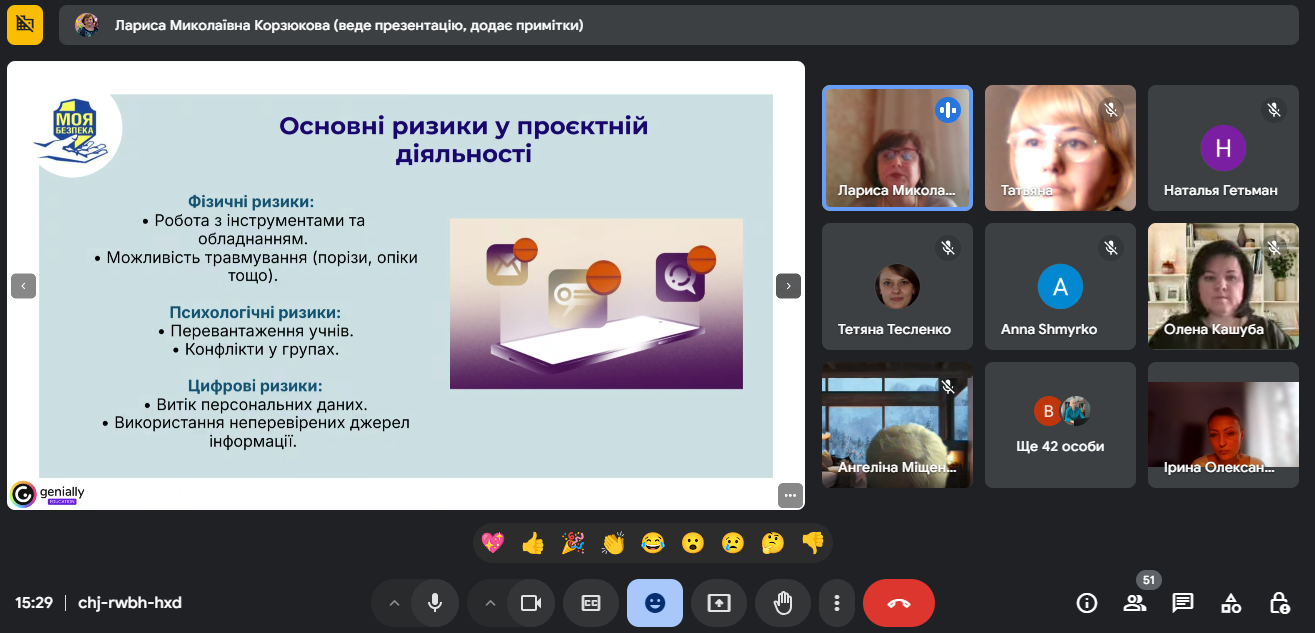The image size is (1315, 633).
Task: Click the clock time 15:29
Action: [34, 603]
